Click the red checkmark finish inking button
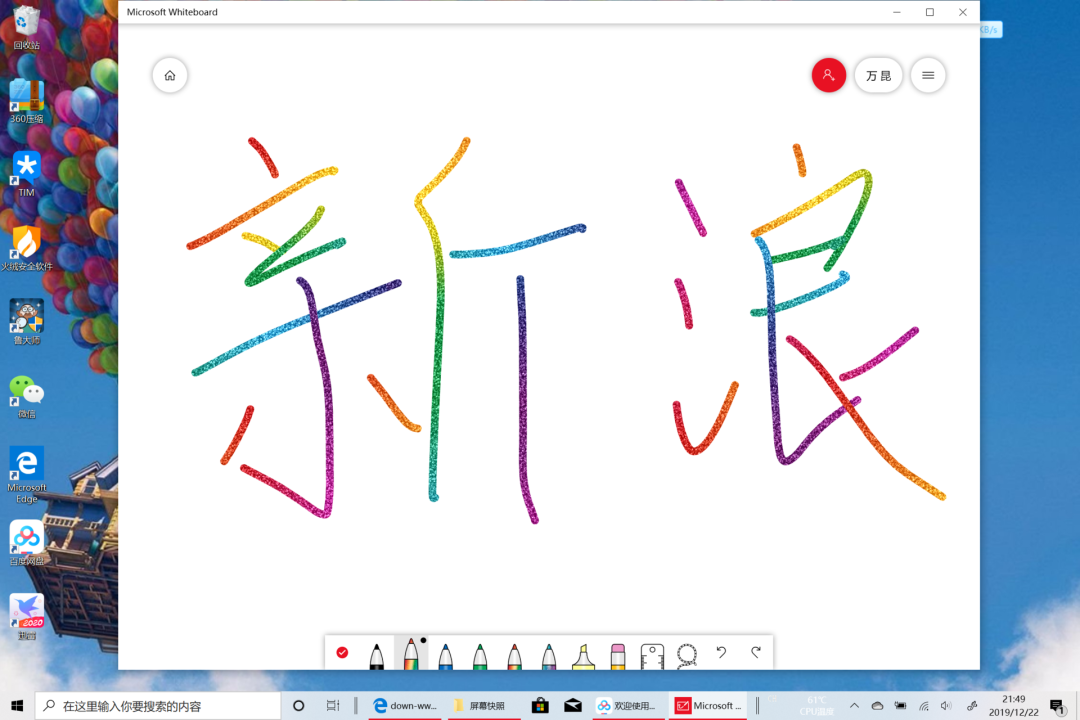Viewport: 1080px width, 720px height. [342, 652]
